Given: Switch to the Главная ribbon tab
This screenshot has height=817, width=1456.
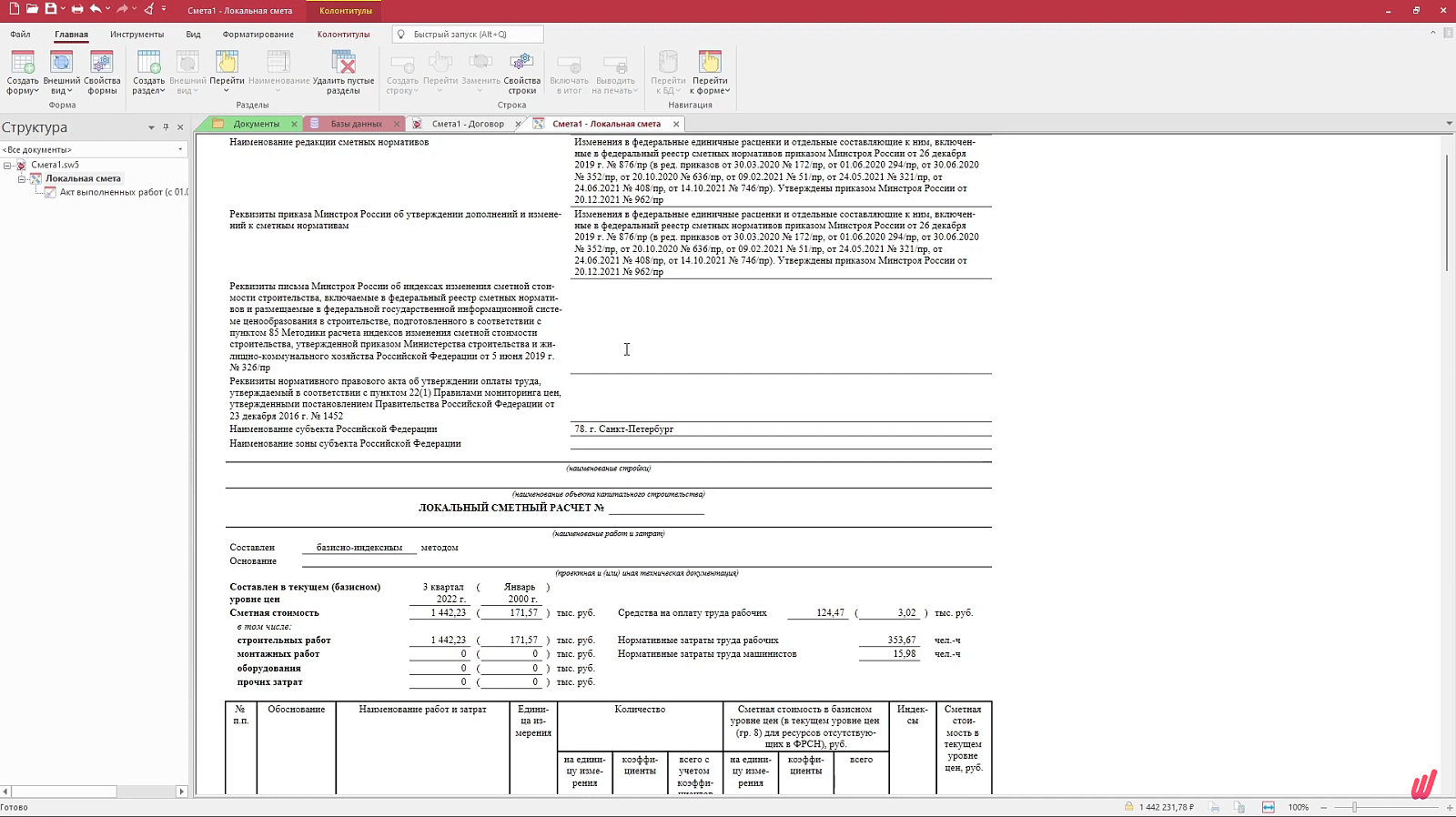Looking at the screenshot, I should [x=71, y=35].
